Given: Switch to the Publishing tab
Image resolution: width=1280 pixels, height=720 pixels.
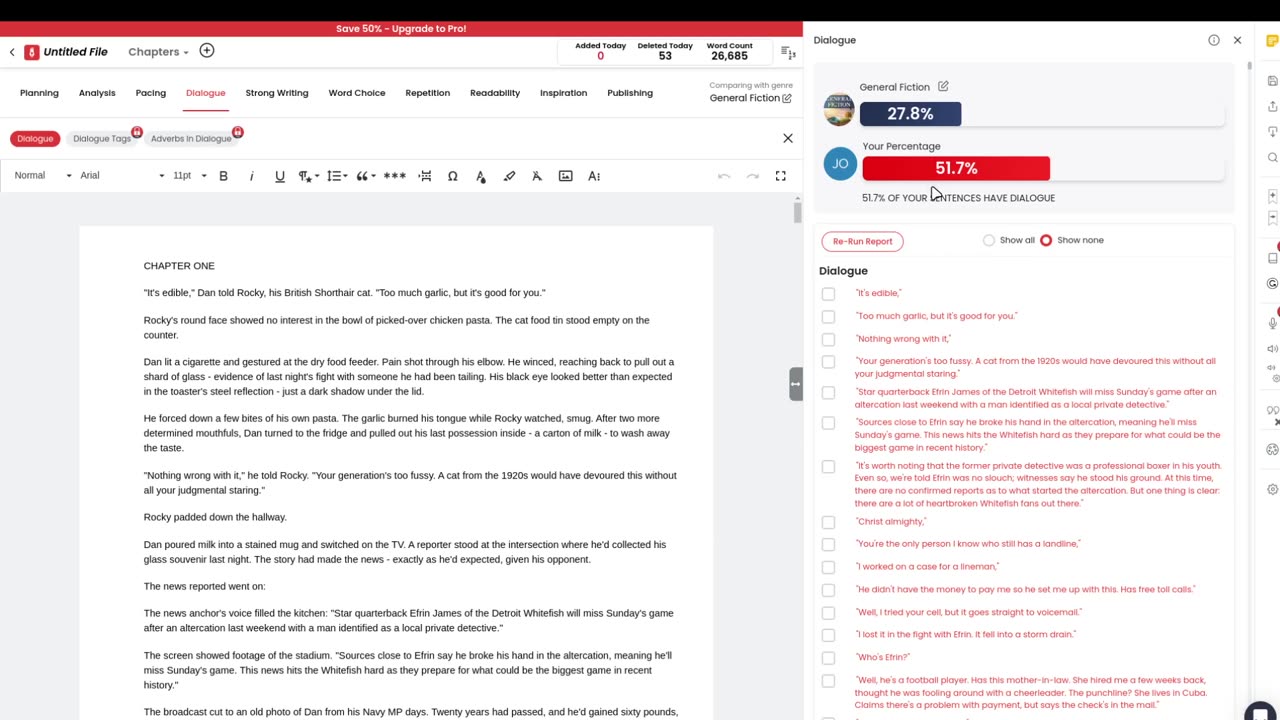Looking at the screenshot, I should tap(630, 93).
